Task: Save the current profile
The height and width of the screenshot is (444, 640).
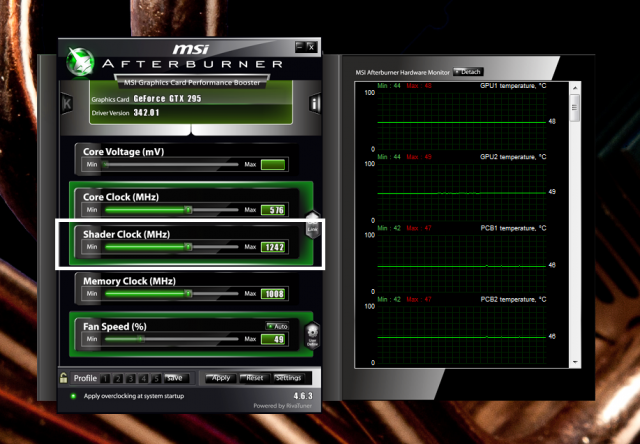Action: (x=175, y=378)
